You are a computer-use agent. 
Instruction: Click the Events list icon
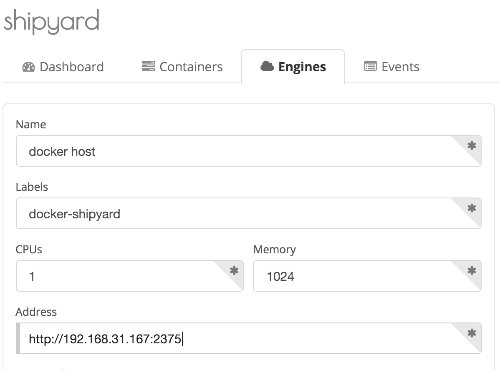tap(370, 66)
